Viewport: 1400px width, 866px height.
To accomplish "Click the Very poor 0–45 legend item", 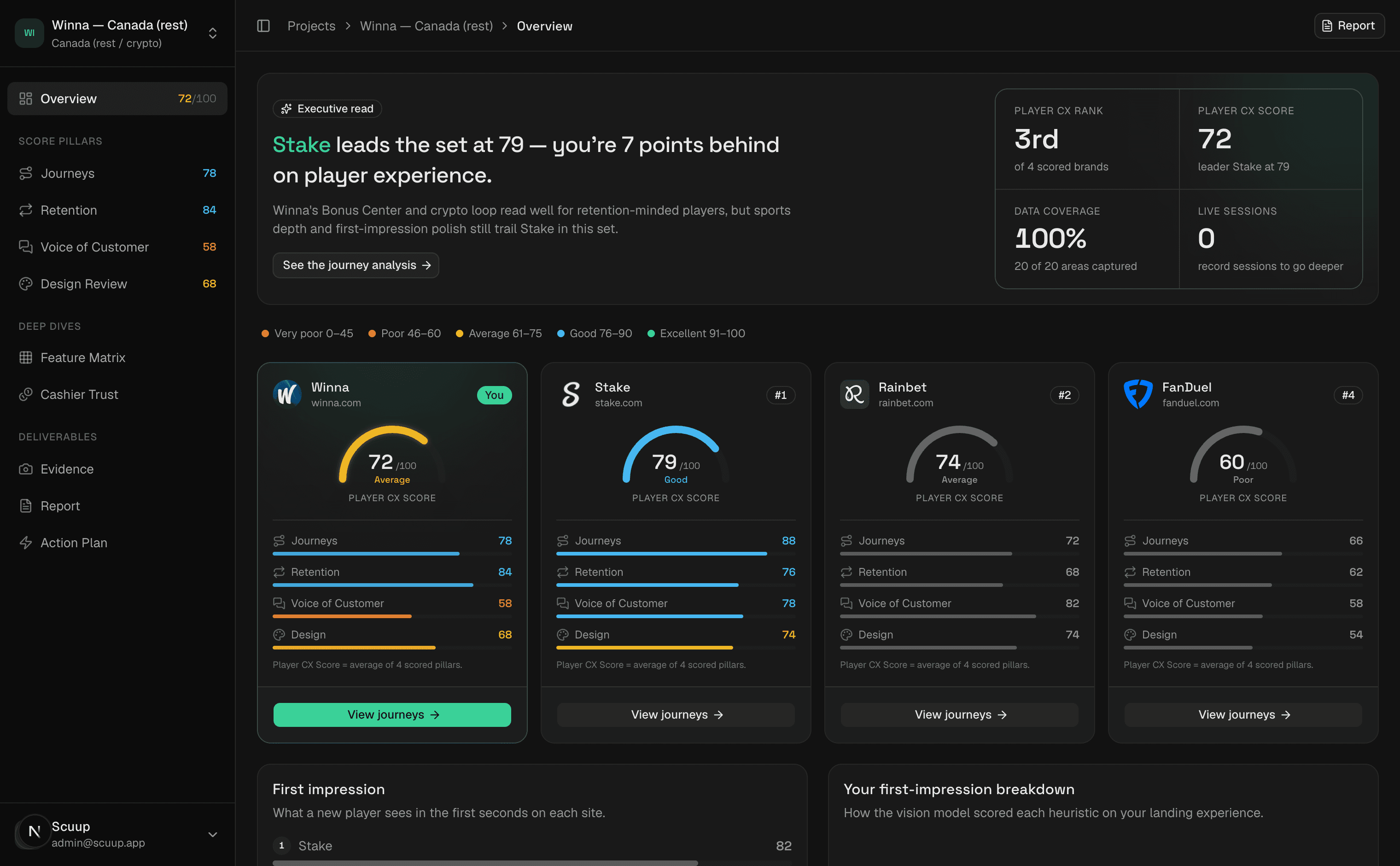I will pyautogui.click(x=308, y=334).
